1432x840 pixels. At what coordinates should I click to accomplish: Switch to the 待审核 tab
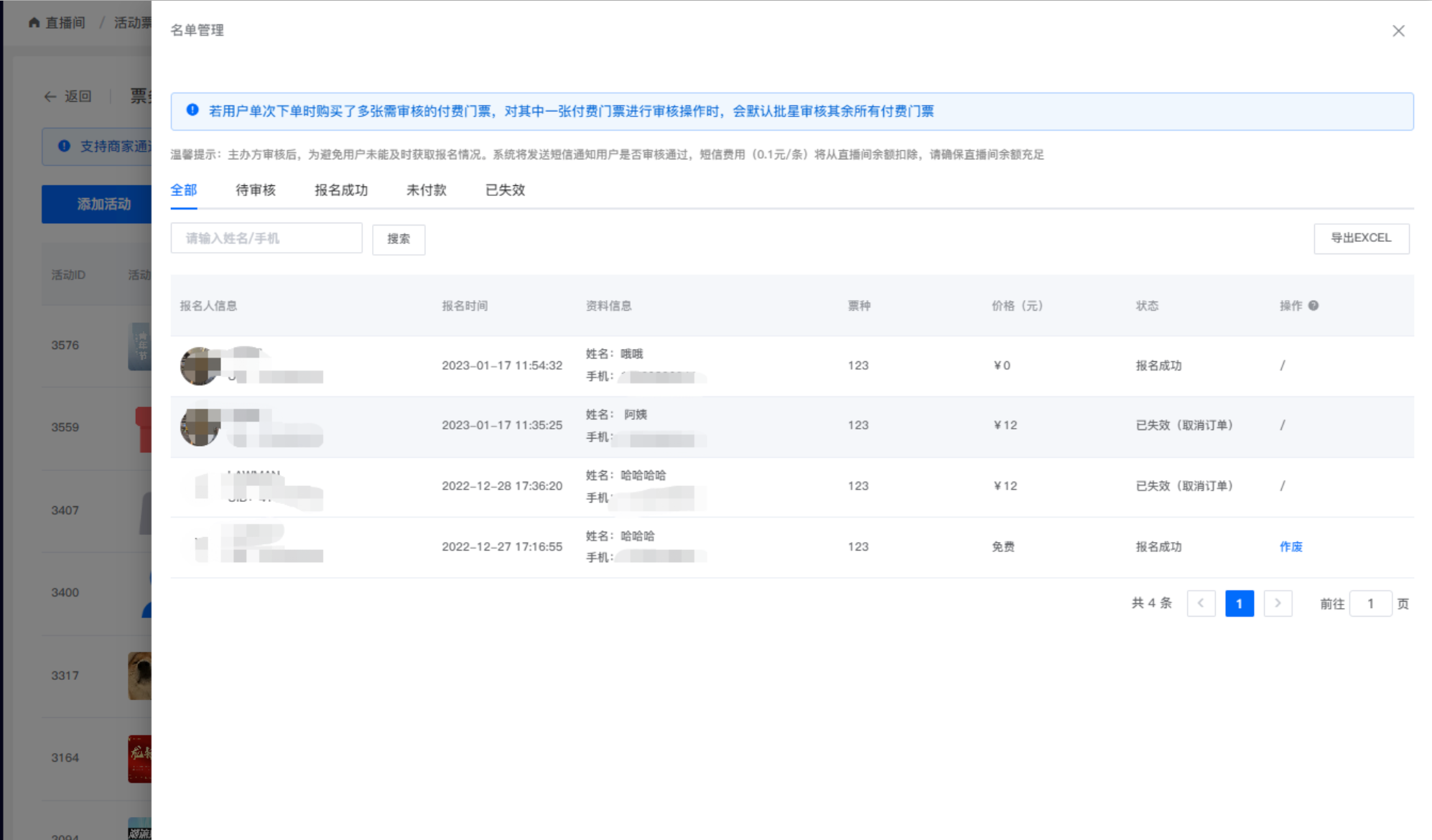coord(255,190)
